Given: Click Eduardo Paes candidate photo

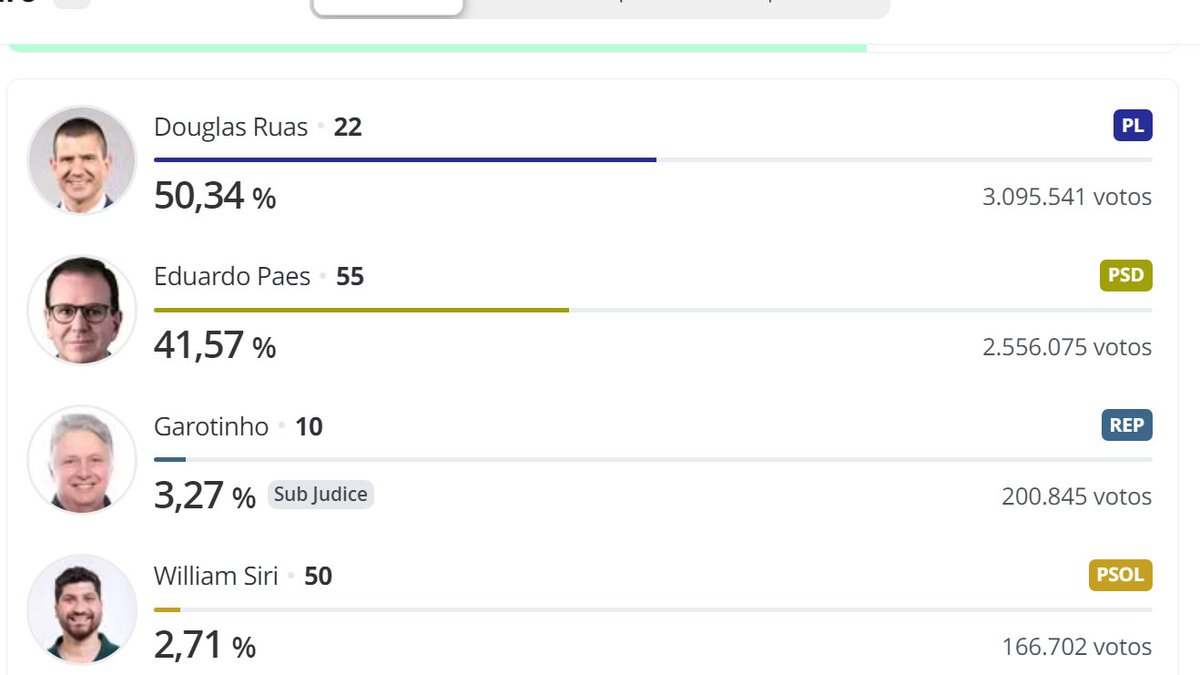Looking at the screenshot, I should click(82, 309).
